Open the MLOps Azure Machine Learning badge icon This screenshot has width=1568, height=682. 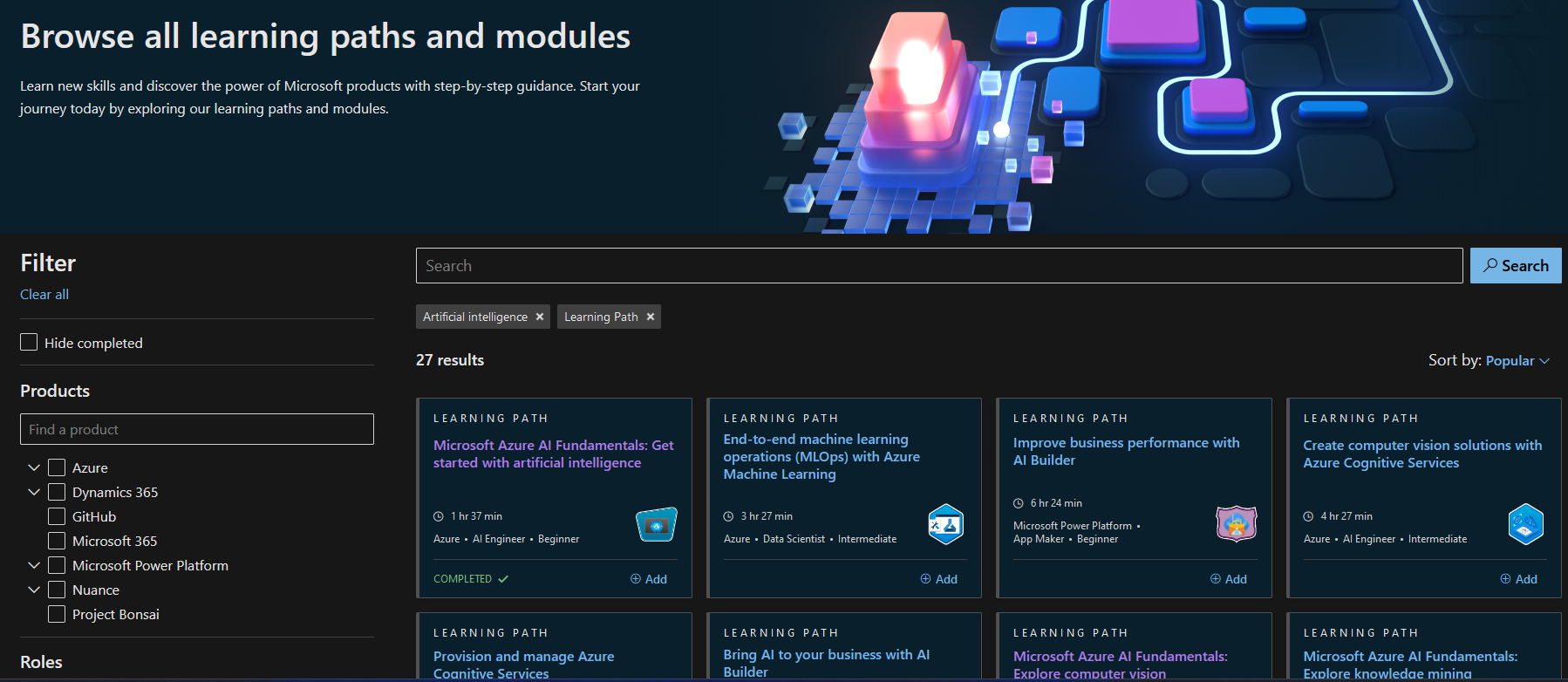(x=946, y=525)
